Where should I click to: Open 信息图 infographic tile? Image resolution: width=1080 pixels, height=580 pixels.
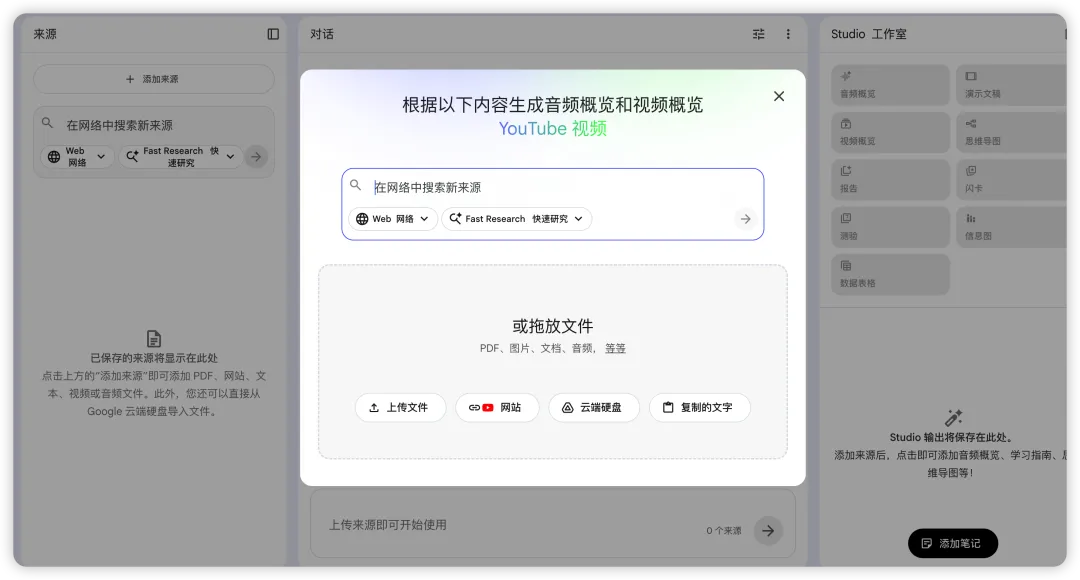(1011, 227)
